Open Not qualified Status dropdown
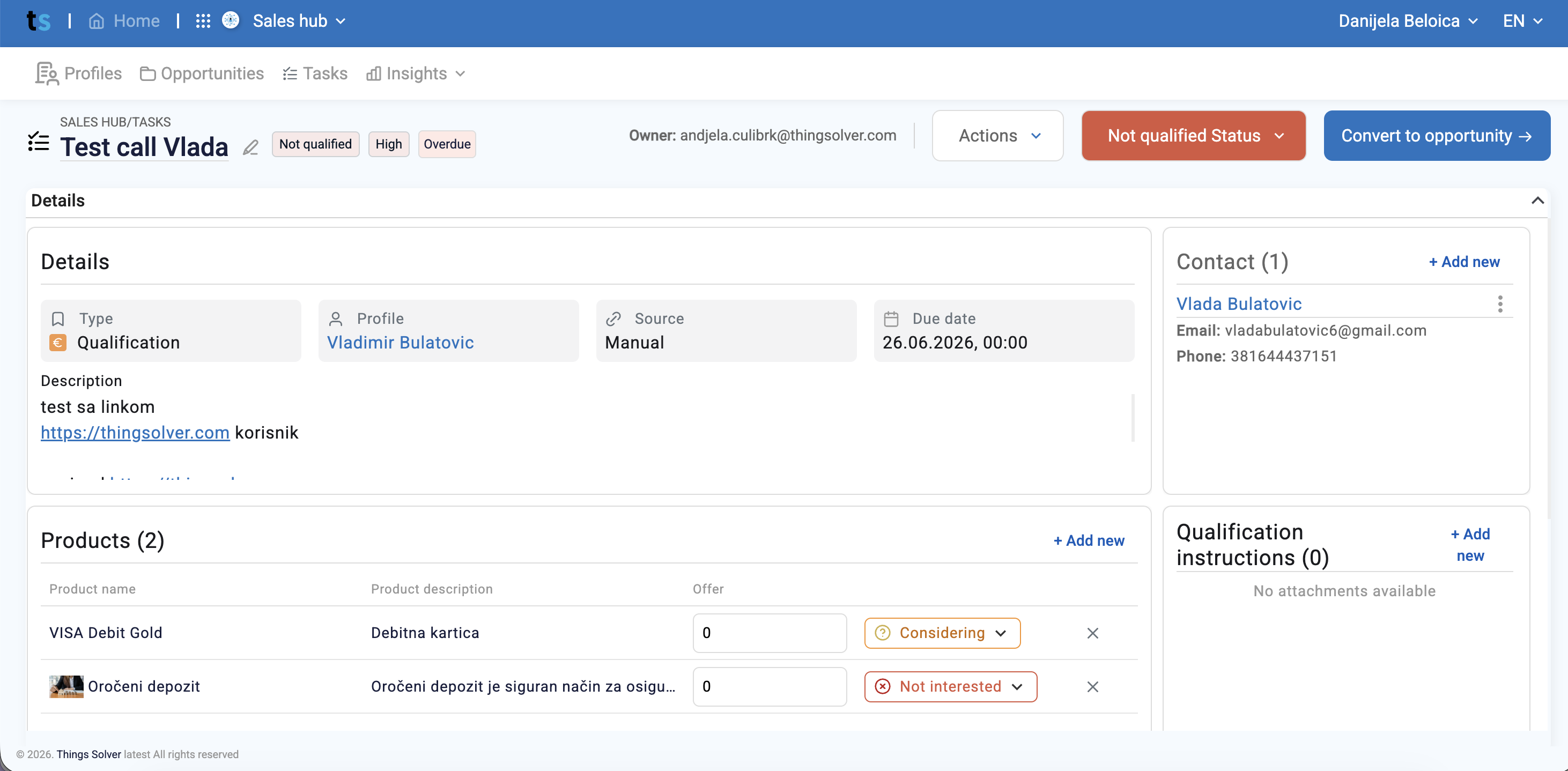 (x=1193, y=136)
